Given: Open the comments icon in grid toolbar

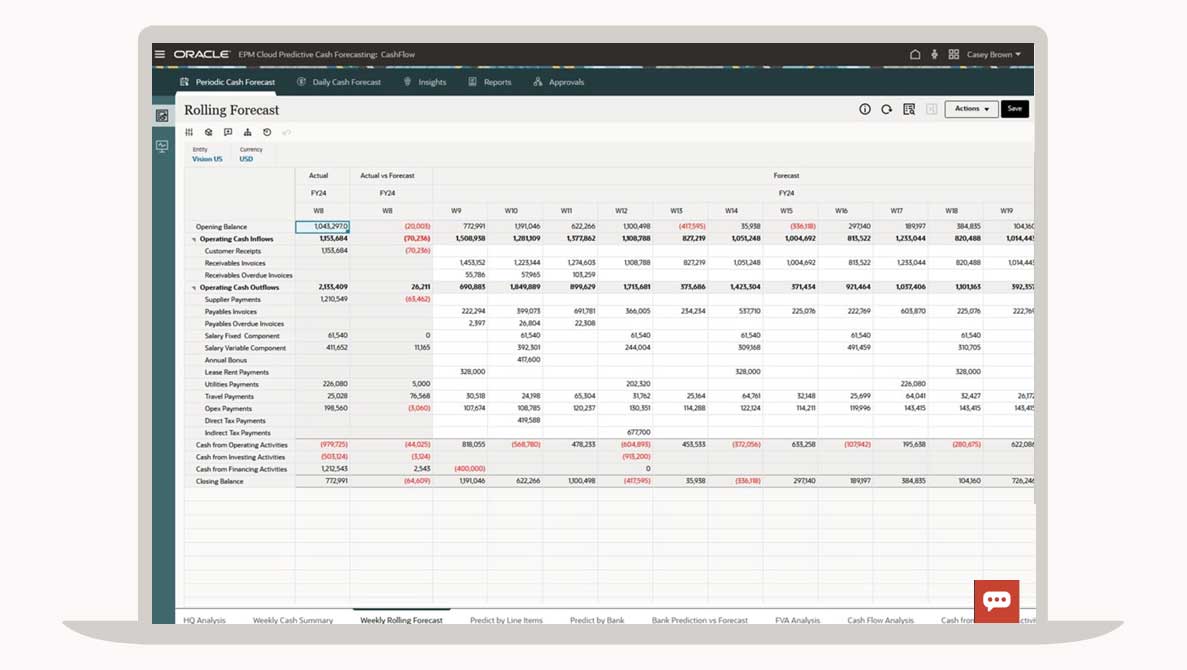Looking at the screenshot, I should pos(228,132).
